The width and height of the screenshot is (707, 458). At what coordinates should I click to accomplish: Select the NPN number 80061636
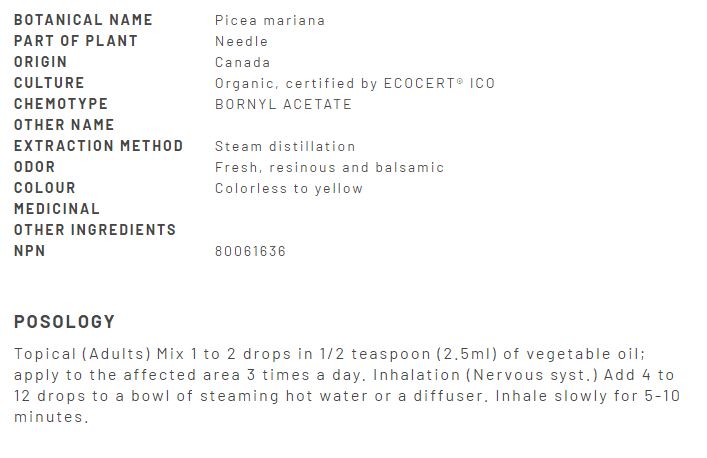tap(250, 251)
